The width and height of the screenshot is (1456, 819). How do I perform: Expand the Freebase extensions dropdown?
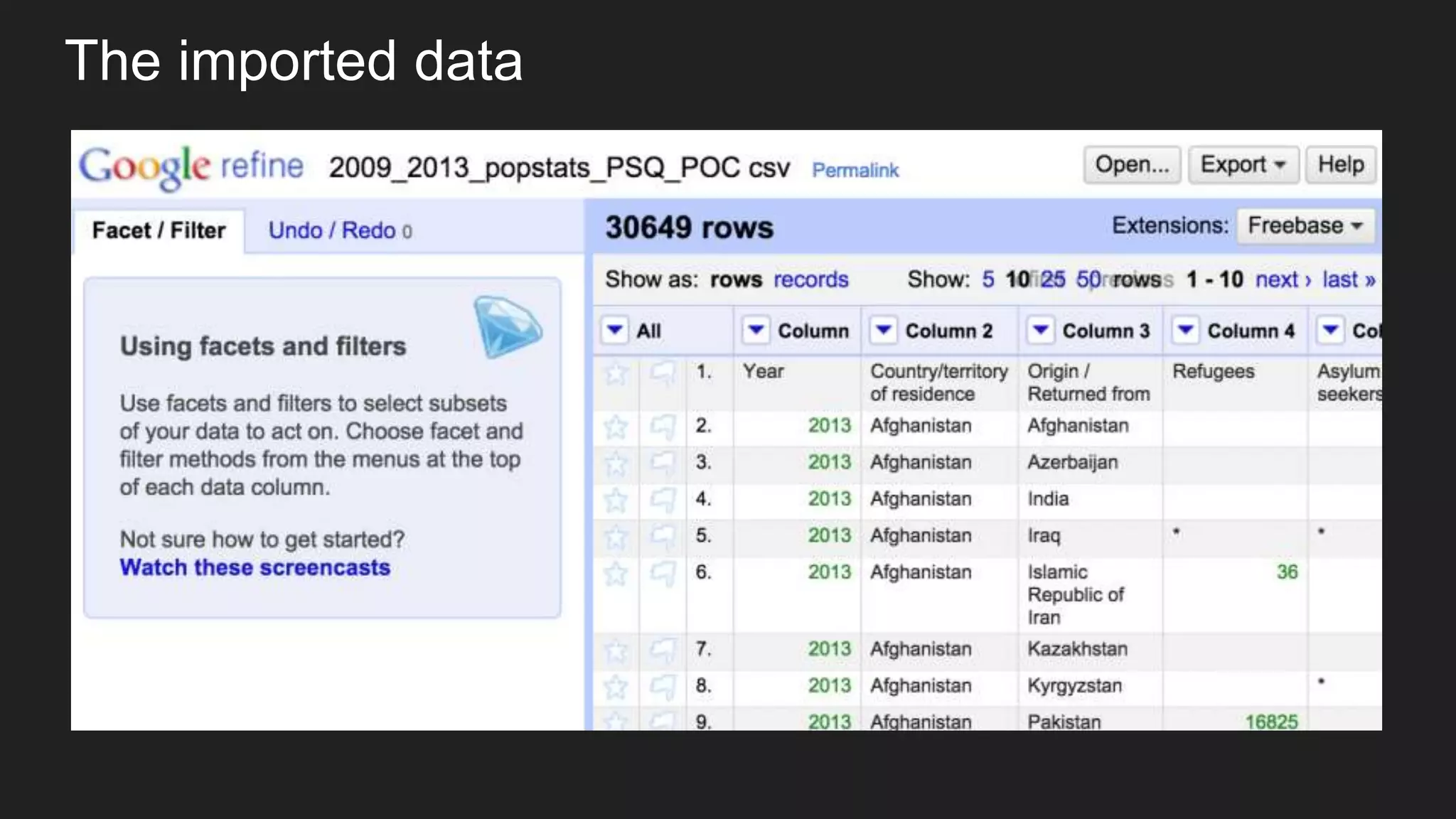tap(1306, 226)
